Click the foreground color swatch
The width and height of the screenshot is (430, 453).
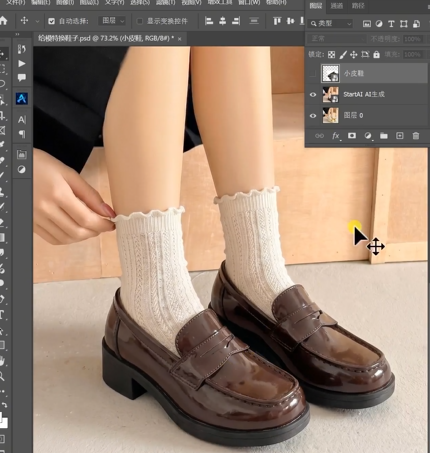2,417
